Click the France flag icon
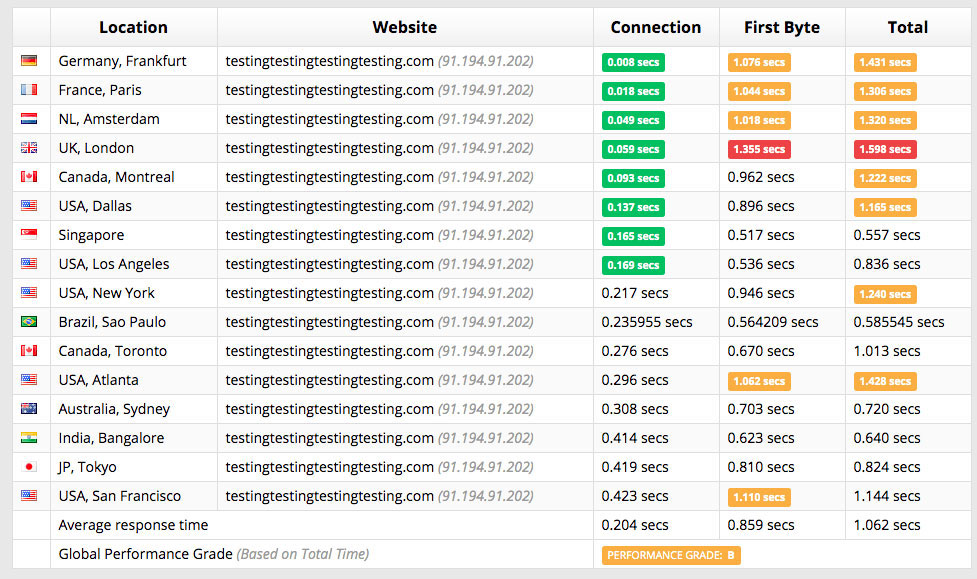The width and height of the screenshot is (977, 579). coord(29,90)
